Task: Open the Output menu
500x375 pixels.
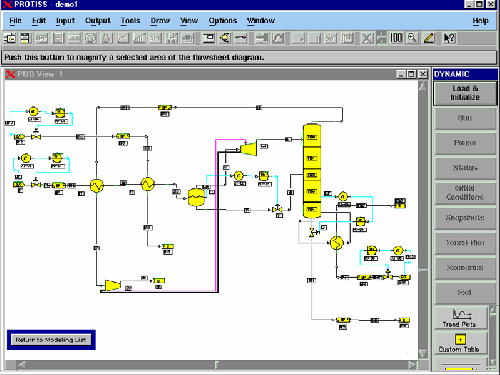Action: tap(98, 21)
